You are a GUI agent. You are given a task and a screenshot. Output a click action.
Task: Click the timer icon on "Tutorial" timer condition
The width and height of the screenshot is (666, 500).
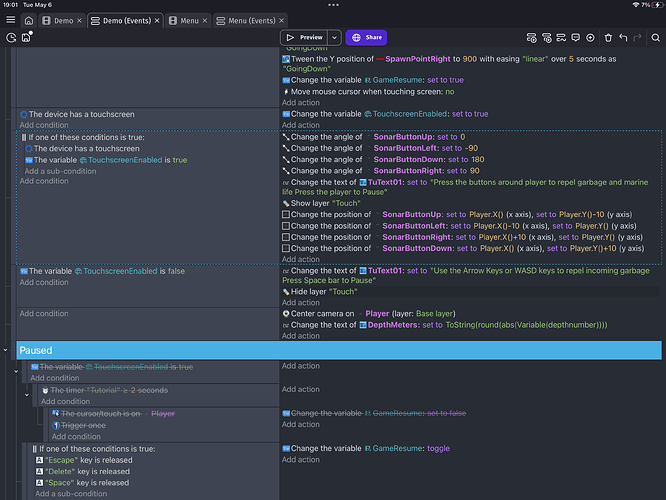pos(45,390)
